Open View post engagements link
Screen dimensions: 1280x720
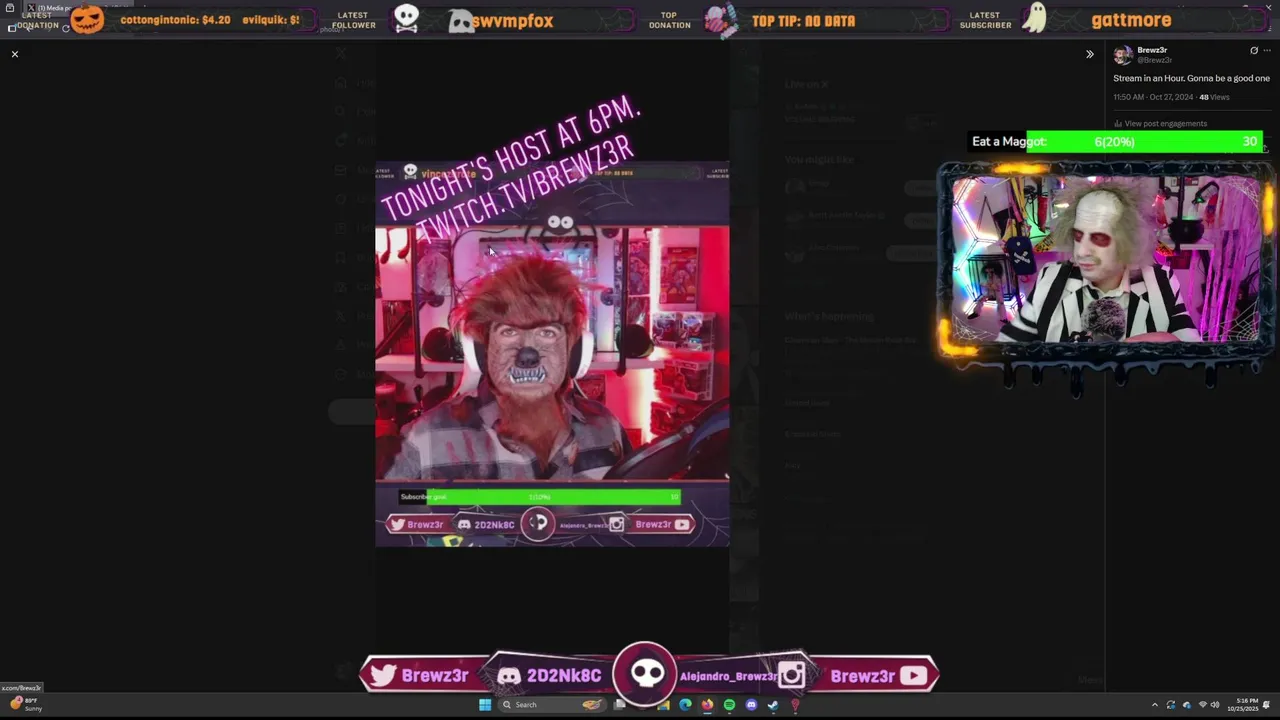(1166, 123)
